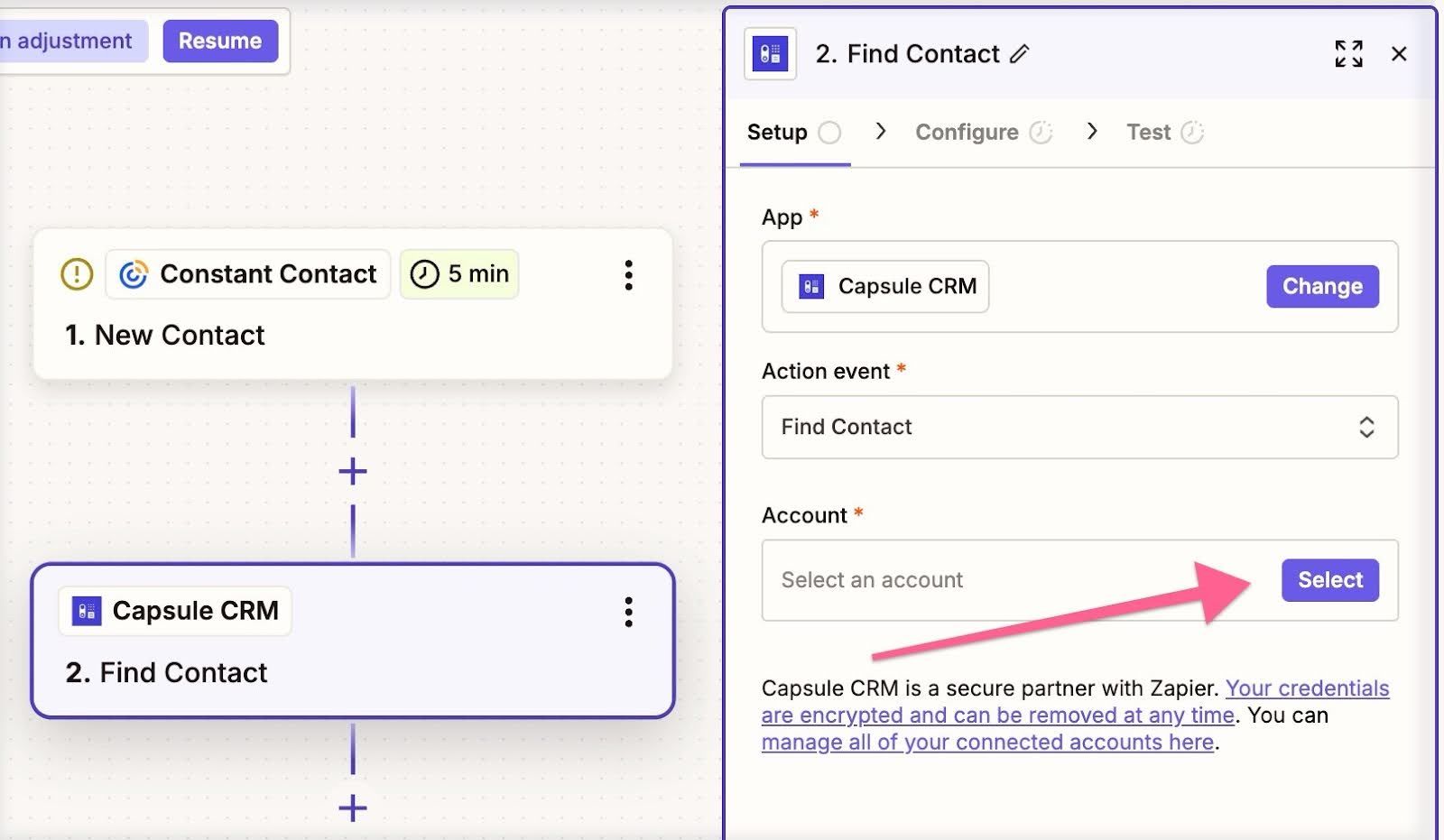This screenshot has width=1444, height=840.
Task: Click the warning icon on the Constant Contact step
Action: coord(77,274)
